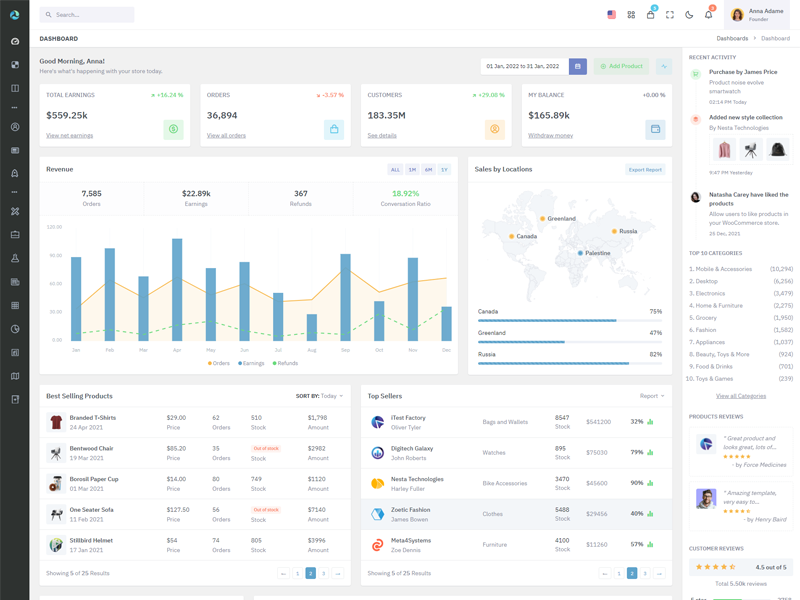
Task: Open the Top Sellers Report dropdown
Action: [x=652, y=396]
